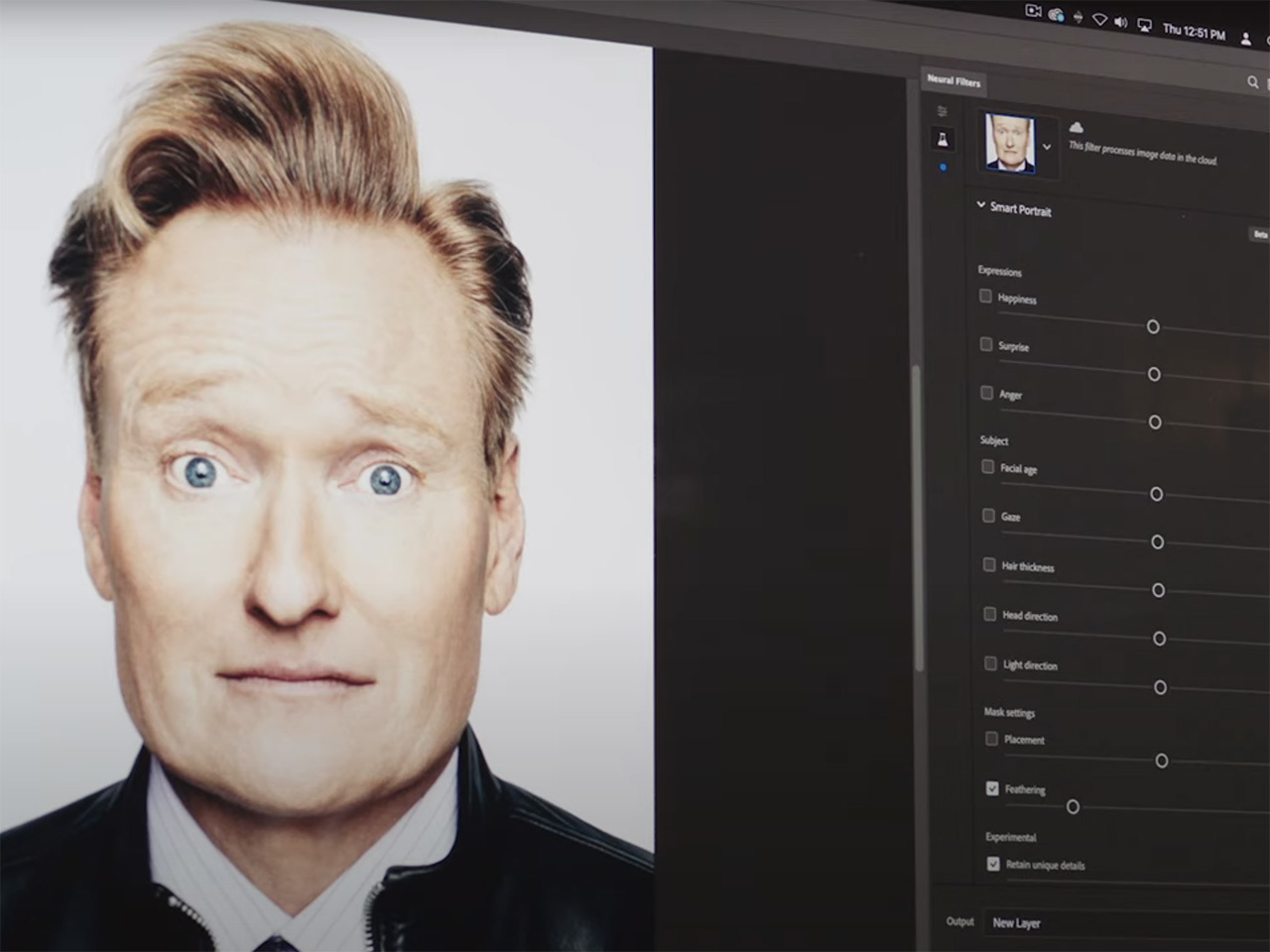1270x952 pixels.
Task: Click the cloud processing notice text
Action: 1143,153
